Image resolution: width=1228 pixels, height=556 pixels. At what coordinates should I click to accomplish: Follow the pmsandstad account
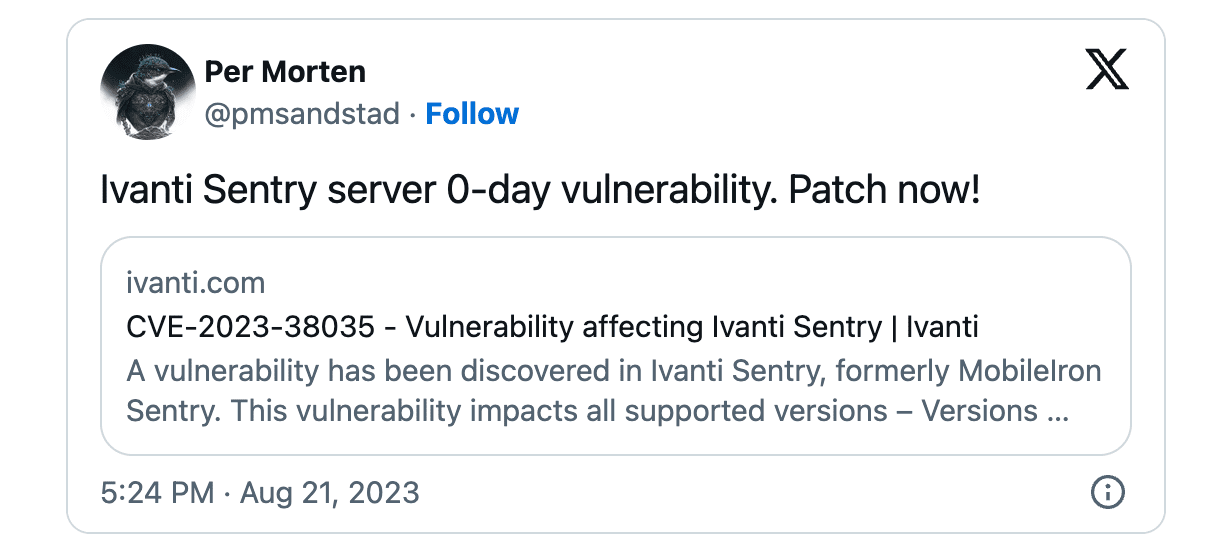(x=472, y=114)
